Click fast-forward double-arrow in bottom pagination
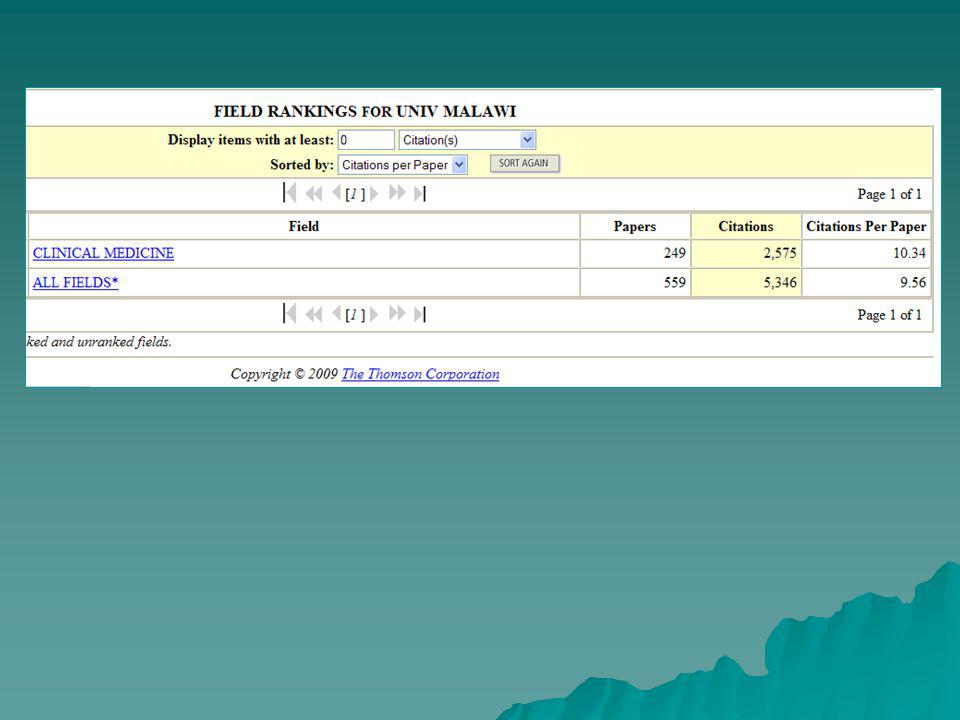960x720 pixels. 397,313
